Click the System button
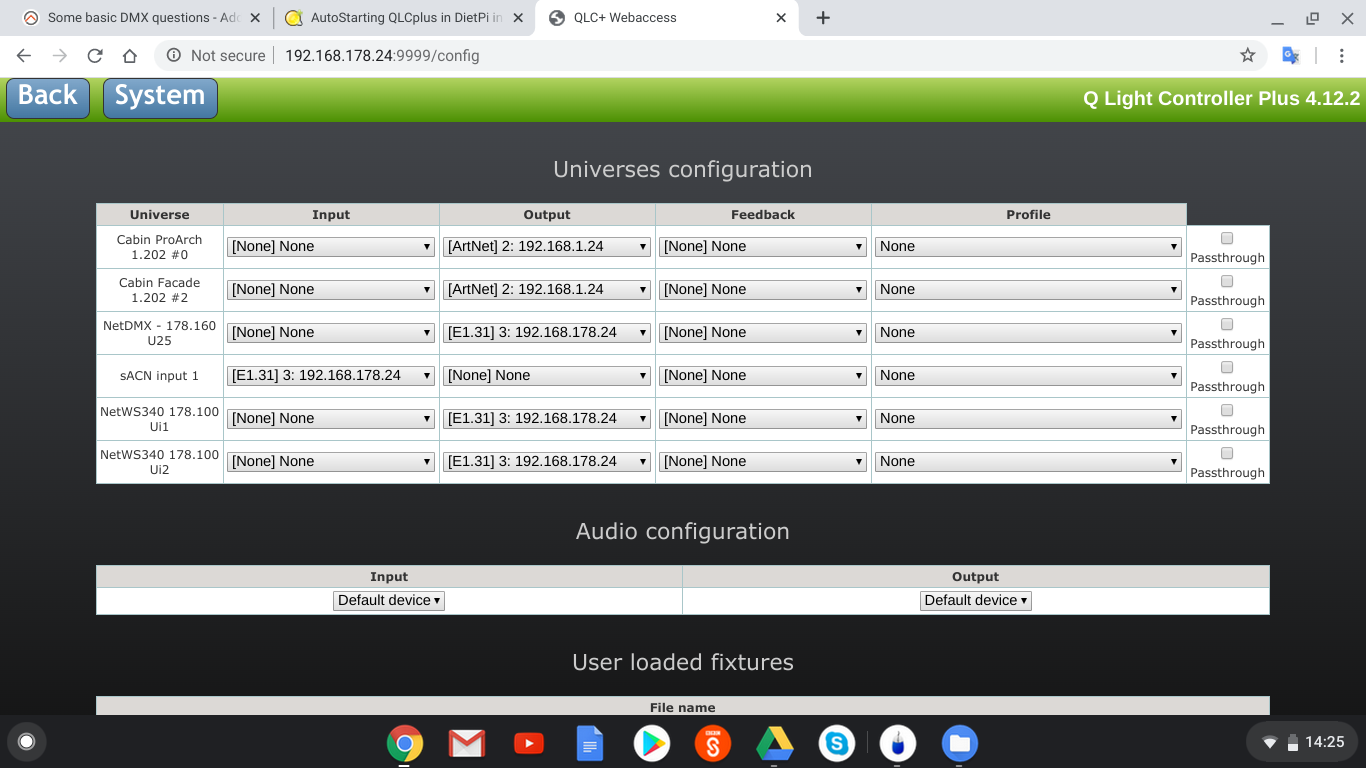The image size is (1366, 768). [x=160, y=98]
